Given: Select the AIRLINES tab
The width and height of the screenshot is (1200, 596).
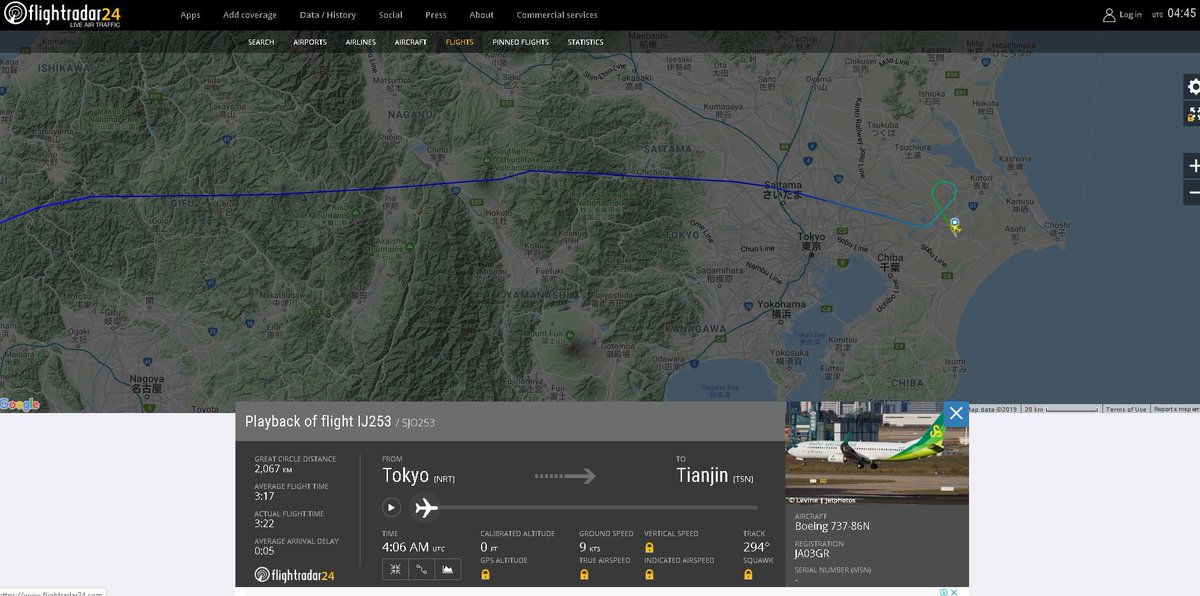Looking at the screenshot, I should [x=361, y=42].
